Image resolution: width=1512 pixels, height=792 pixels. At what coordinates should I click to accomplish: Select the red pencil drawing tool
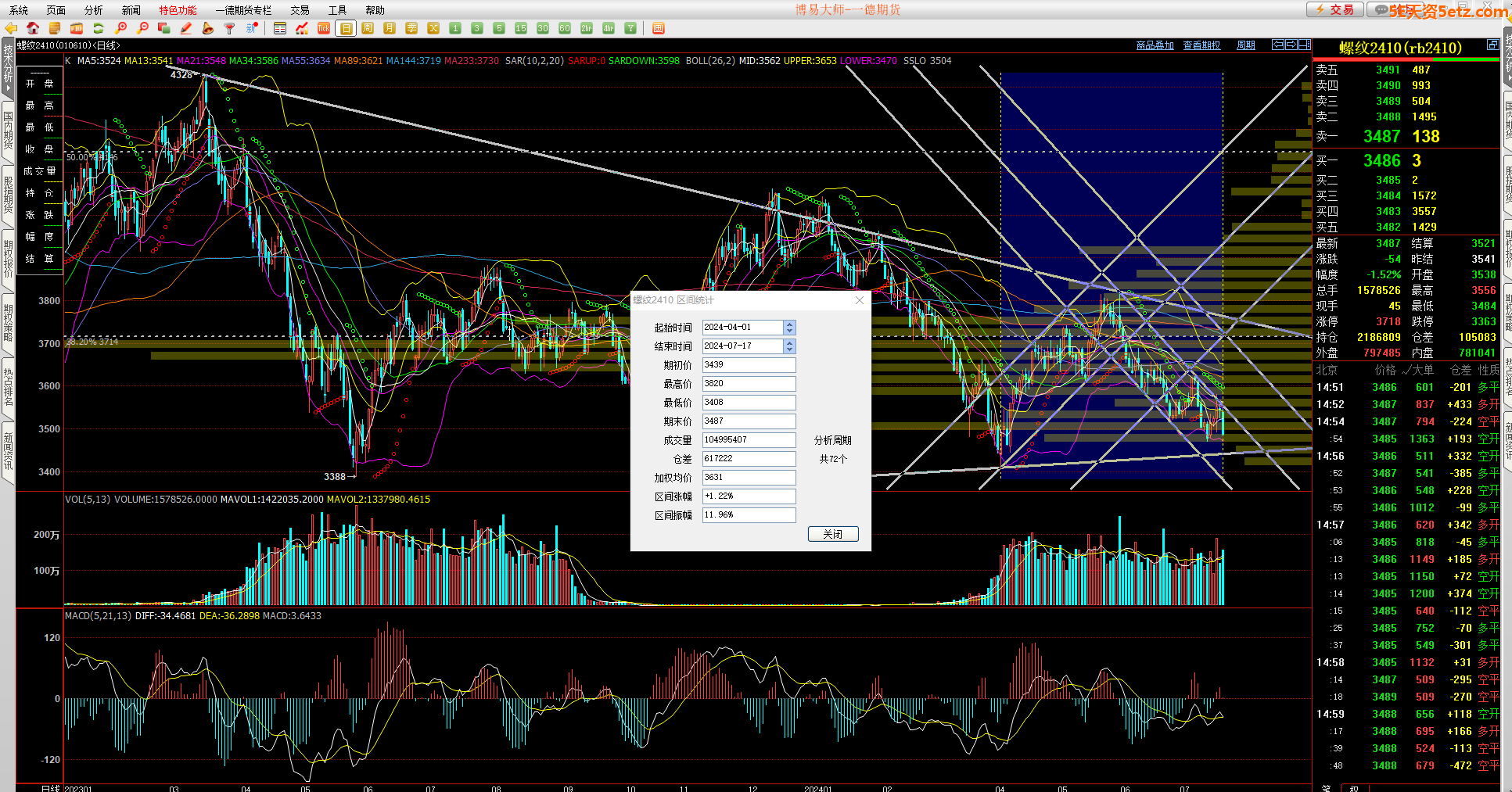[x=186, y=28]
